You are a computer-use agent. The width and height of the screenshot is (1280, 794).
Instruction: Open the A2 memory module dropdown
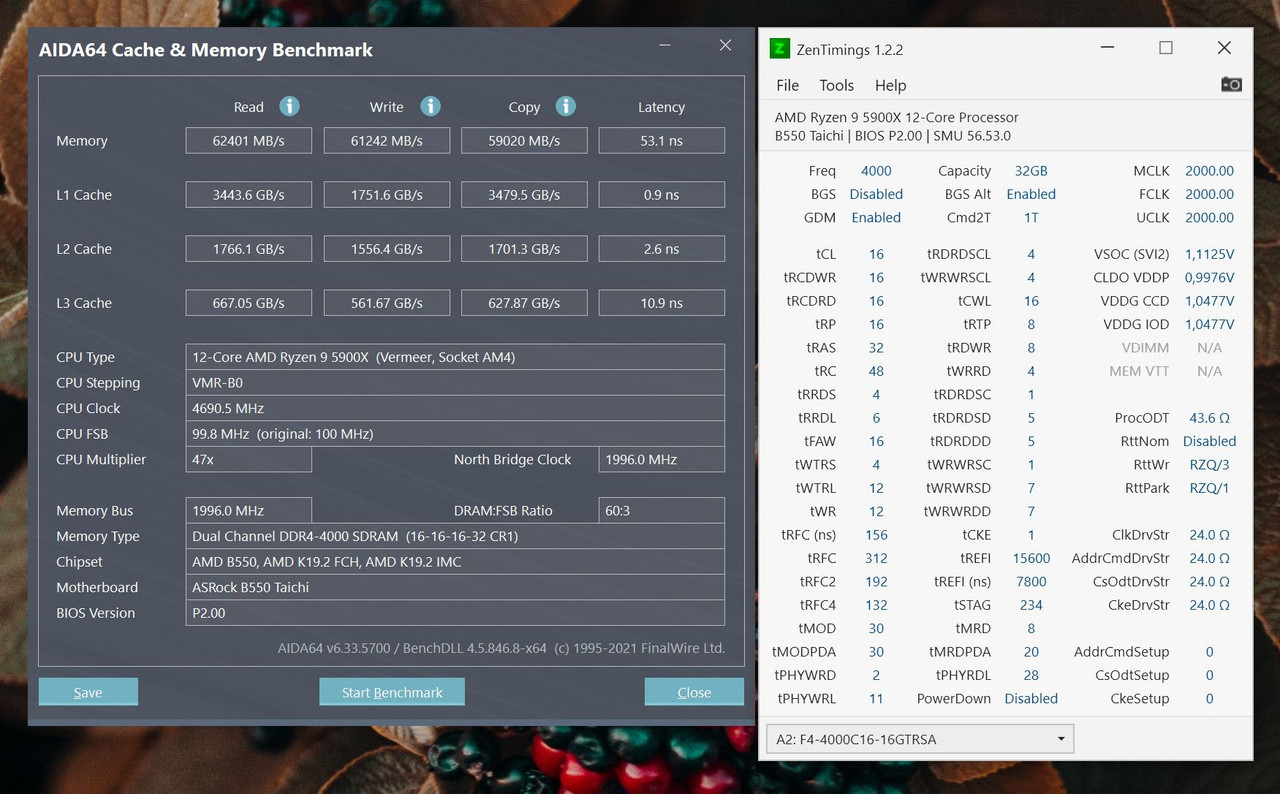coord(920,739)
